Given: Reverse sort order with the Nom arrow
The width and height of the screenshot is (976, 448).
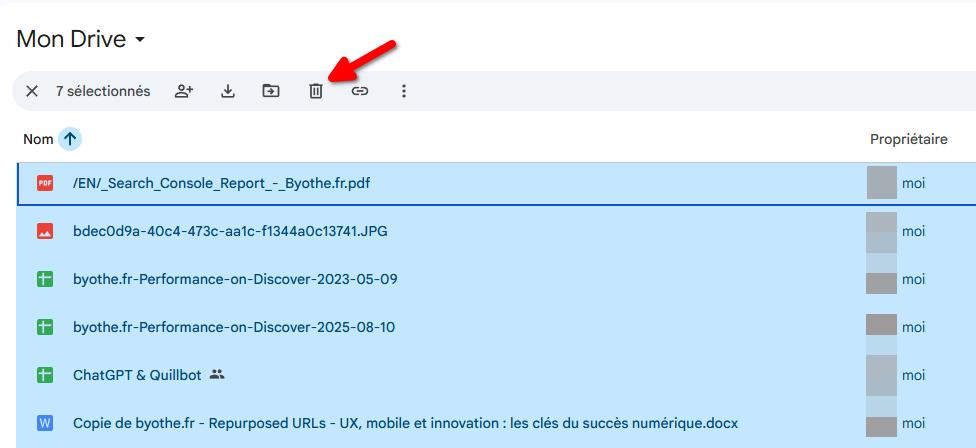Looking at the screenshot, I should pos(70,139).
